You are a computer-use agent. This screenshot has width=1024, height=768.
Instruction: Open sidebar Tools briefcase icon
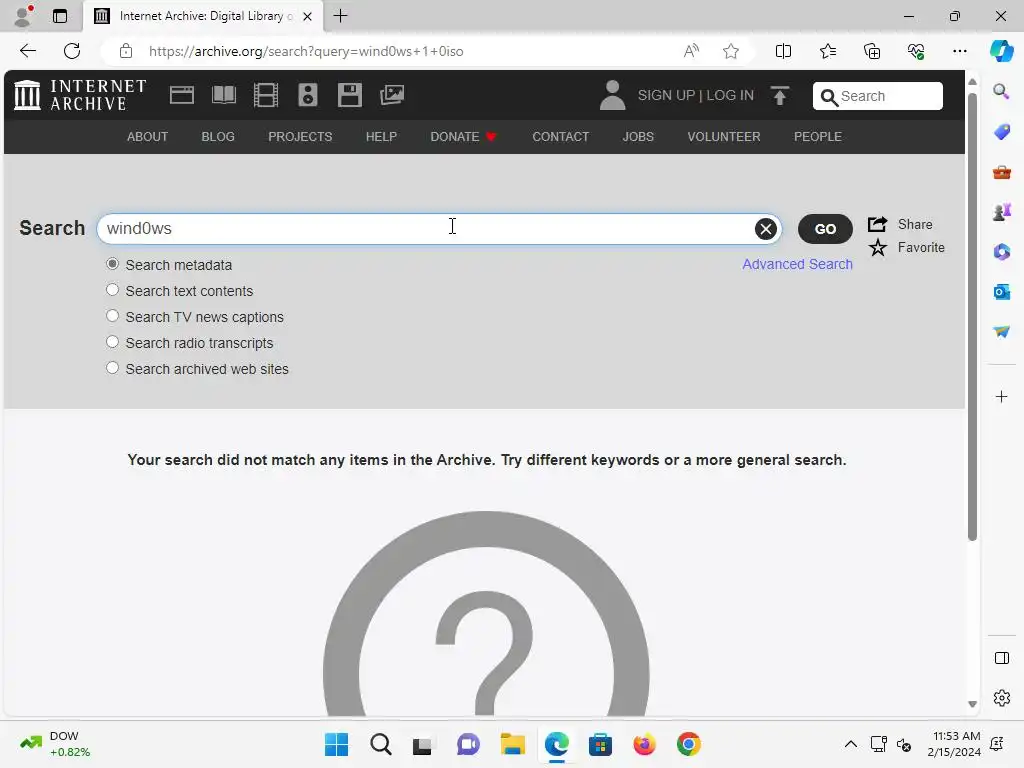point(1001,172)
